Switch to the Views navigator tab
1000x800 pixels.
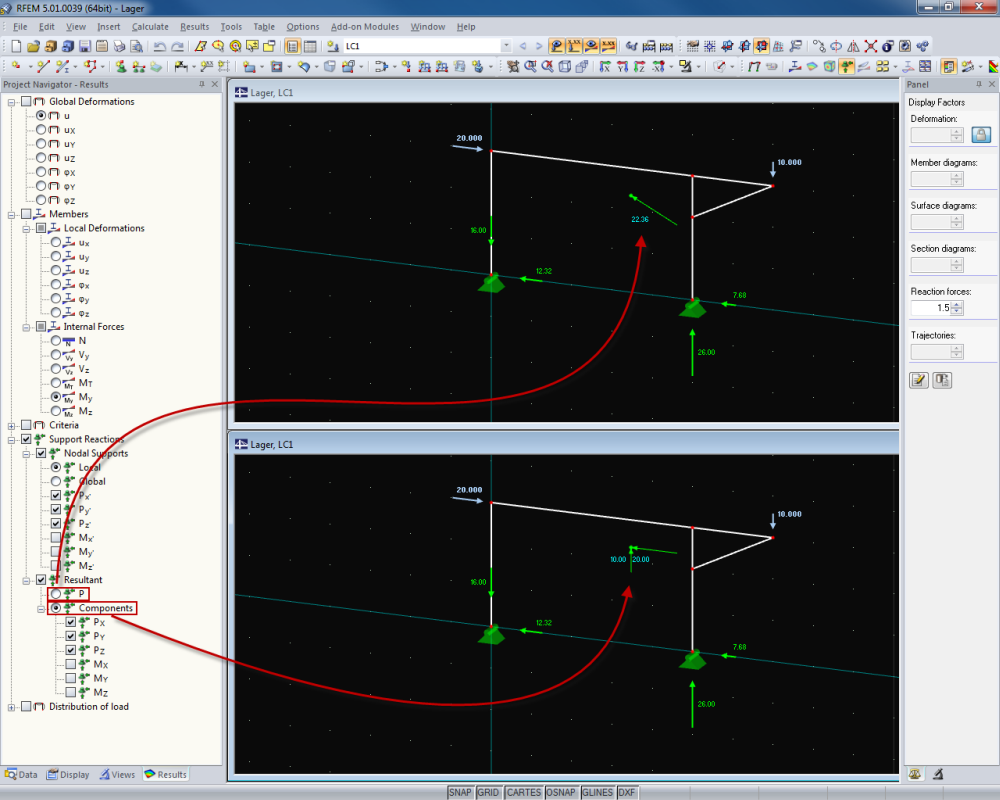point(117,774)
